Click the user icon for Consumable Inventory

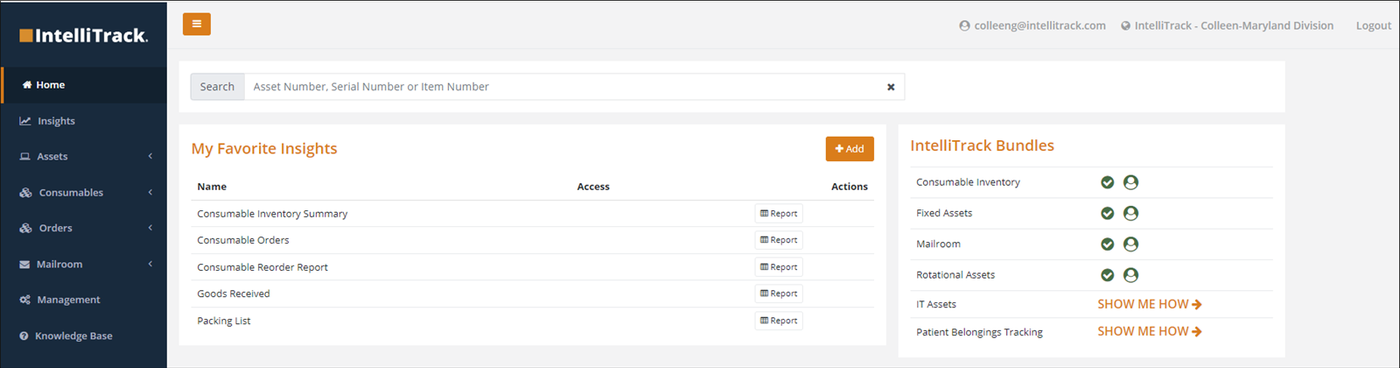[1131, 182]
